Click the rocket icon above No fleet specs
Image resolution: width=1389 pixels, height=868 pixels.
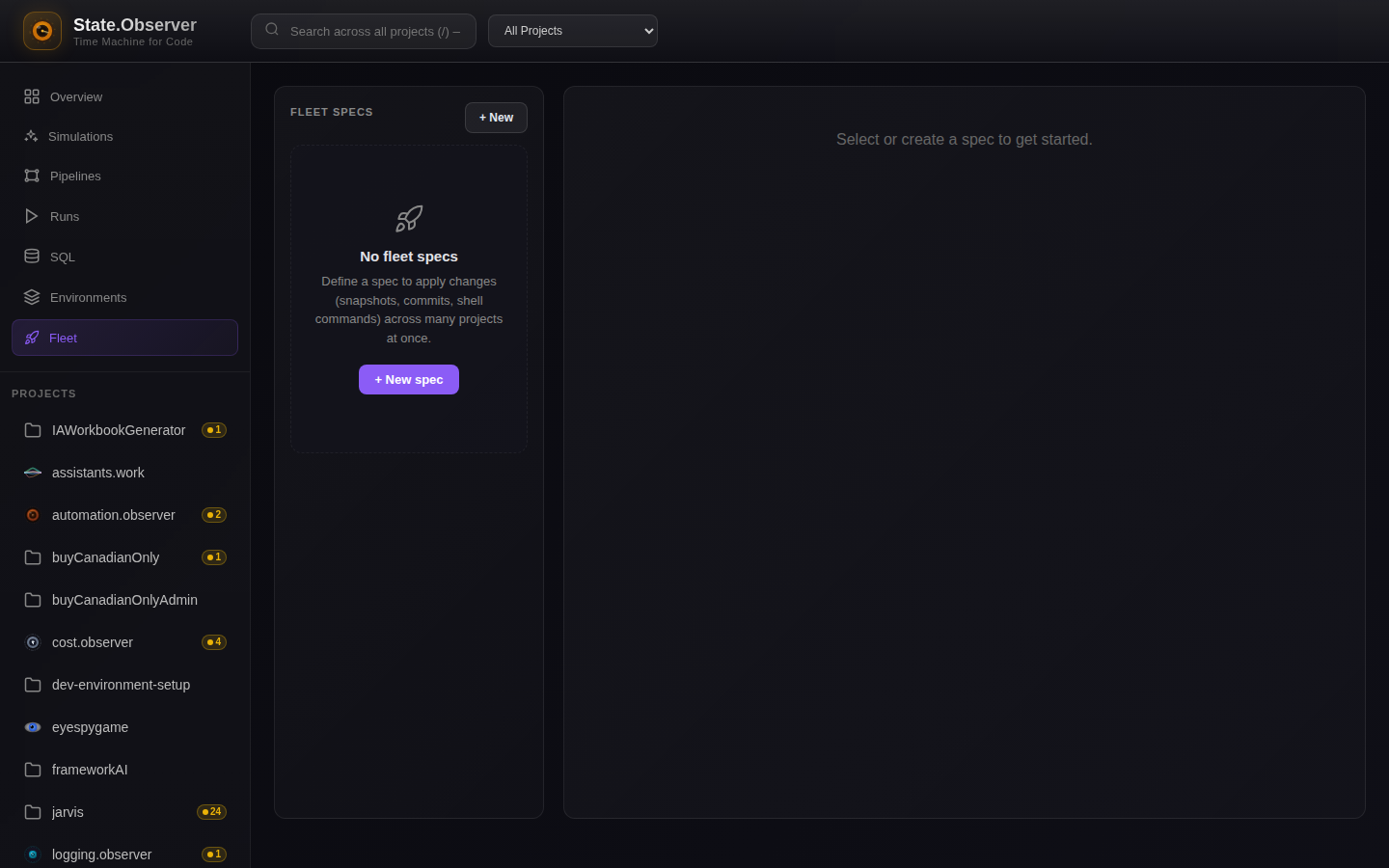coord(409,219)
